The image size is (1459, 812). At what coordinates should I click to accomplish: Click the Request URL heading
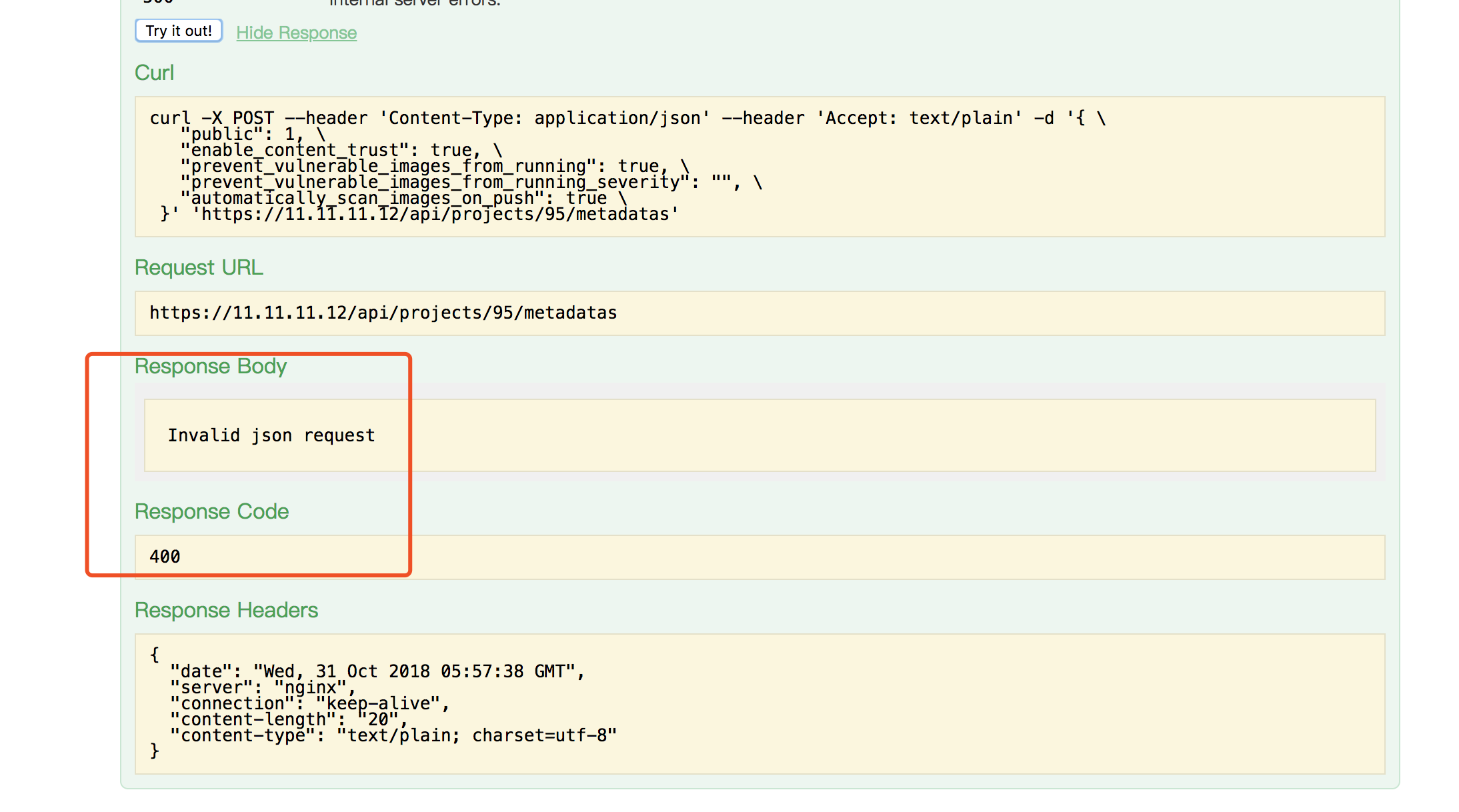(199, 267)
